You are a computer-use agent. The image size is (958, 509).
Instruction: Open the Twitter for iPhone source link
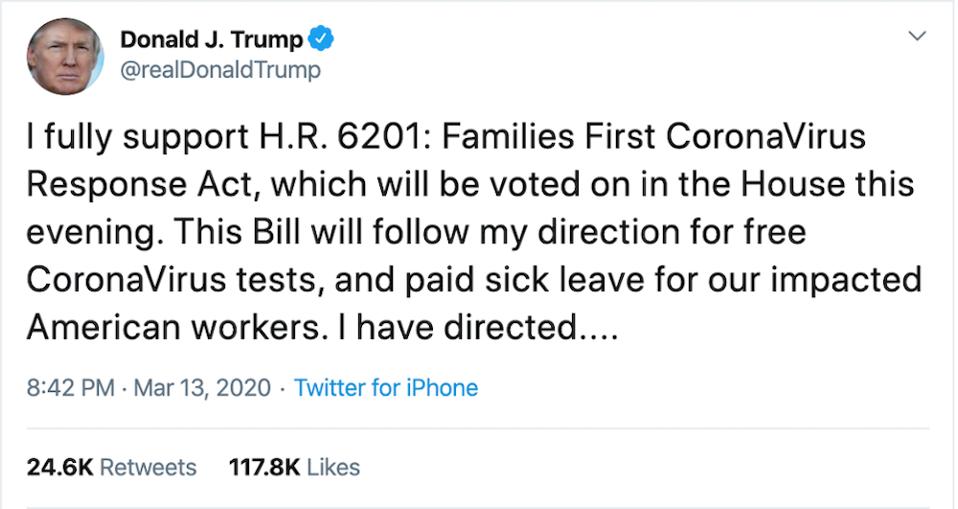point(386,388)
